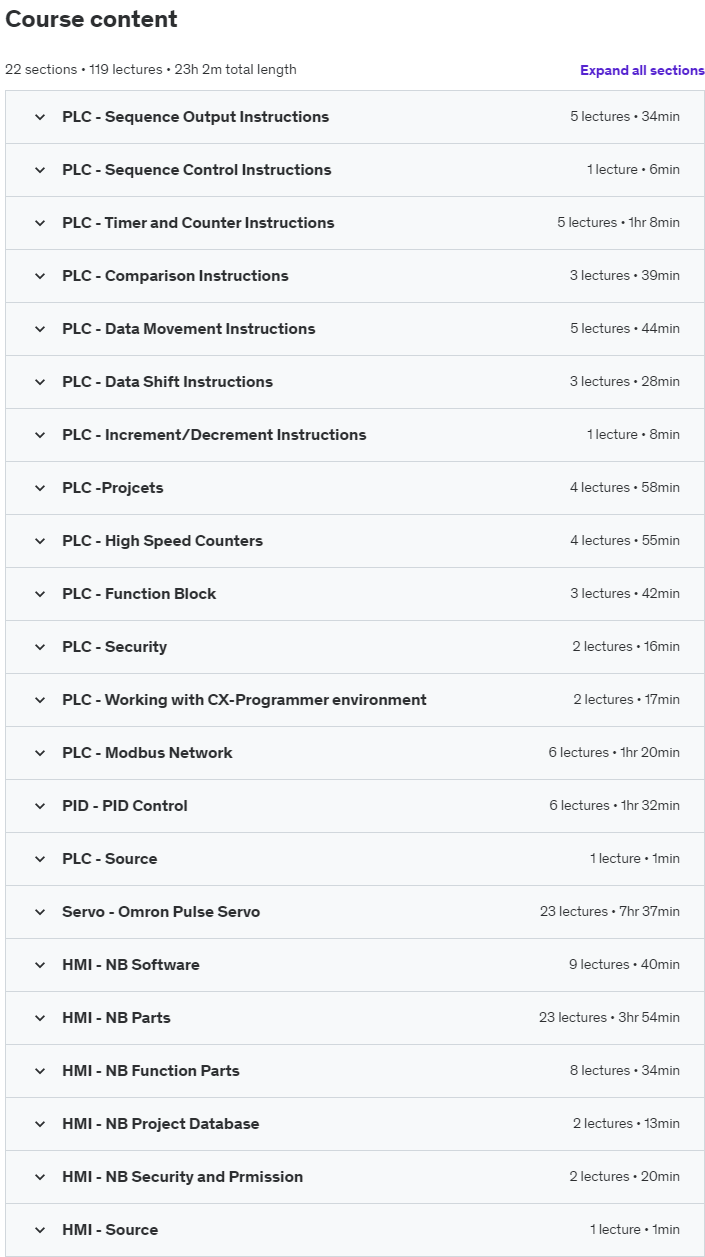The height and width of the screenshot is (1257, 705).
Task: Select the HMI - Source section header
Action: coord(110,1230)
